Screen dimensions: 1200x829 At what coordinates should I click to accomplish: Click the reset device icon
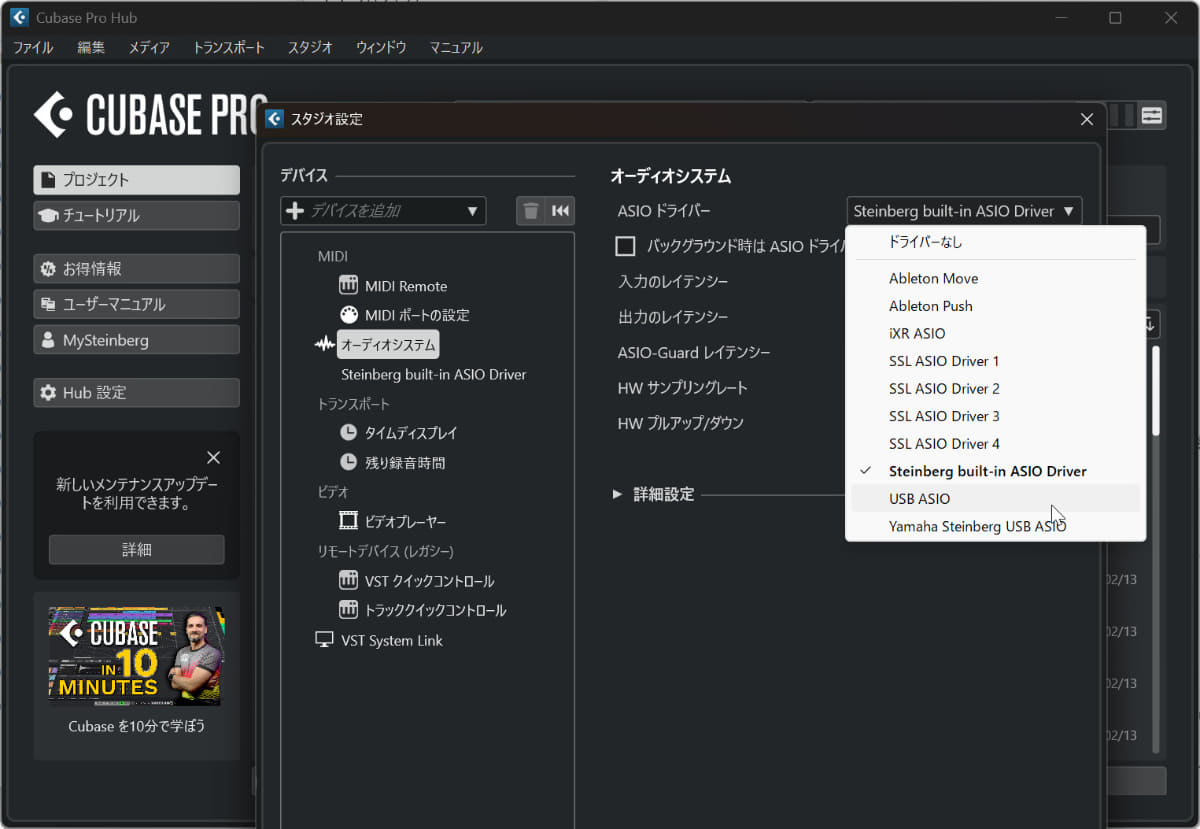[560, 211]
